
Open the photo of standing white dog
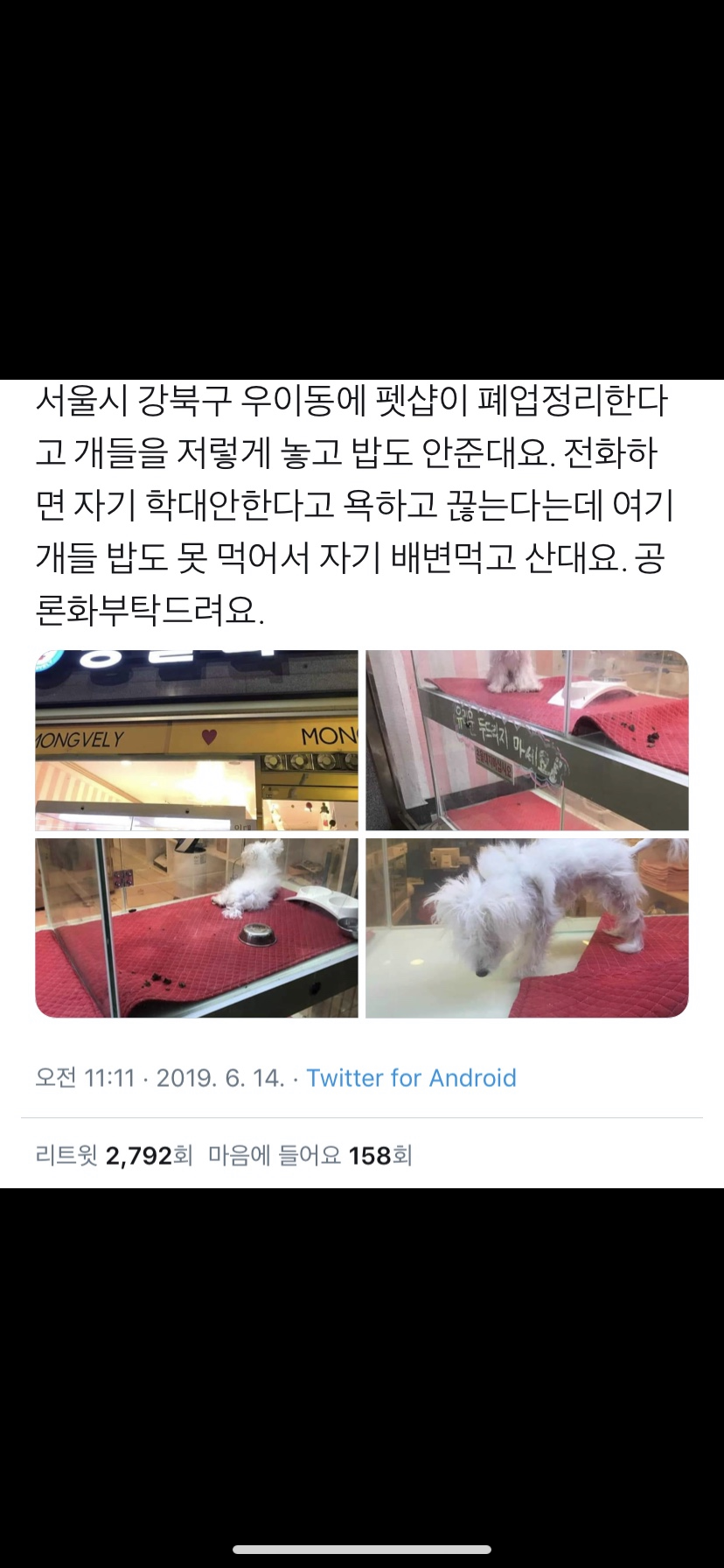pyautogui.click(x=527, y=927)
